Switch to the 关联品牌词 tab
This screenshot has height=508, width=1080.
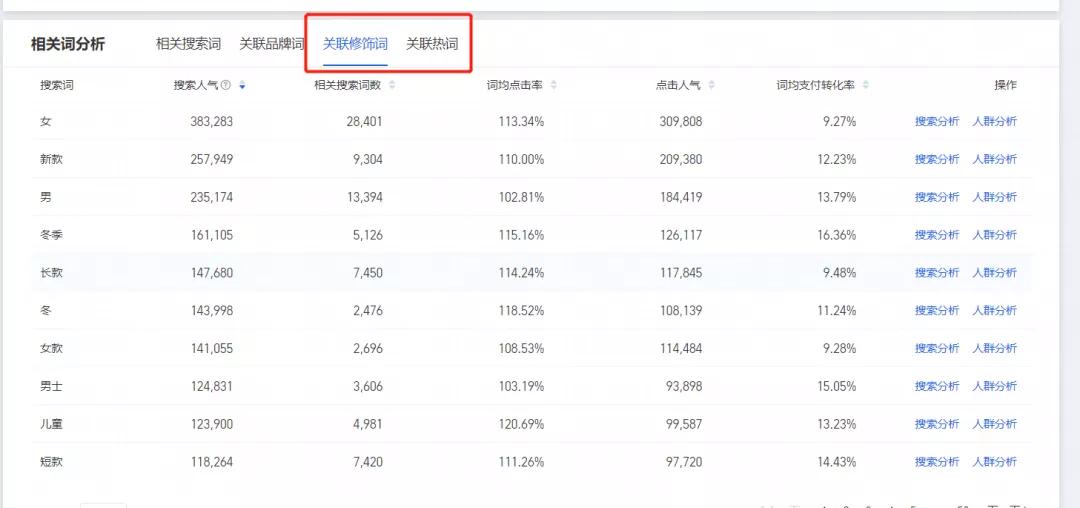[271, 45]
